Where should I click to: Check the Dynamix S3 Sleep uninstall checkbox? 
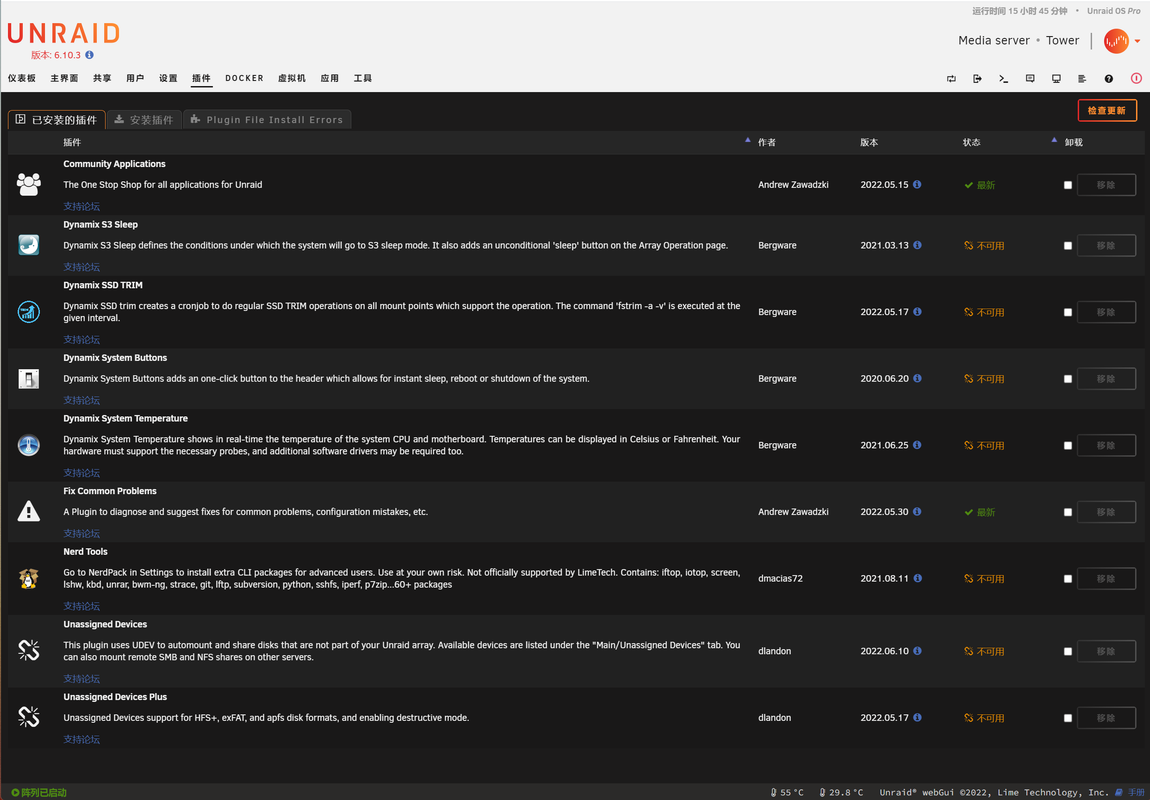point(1068,246)
